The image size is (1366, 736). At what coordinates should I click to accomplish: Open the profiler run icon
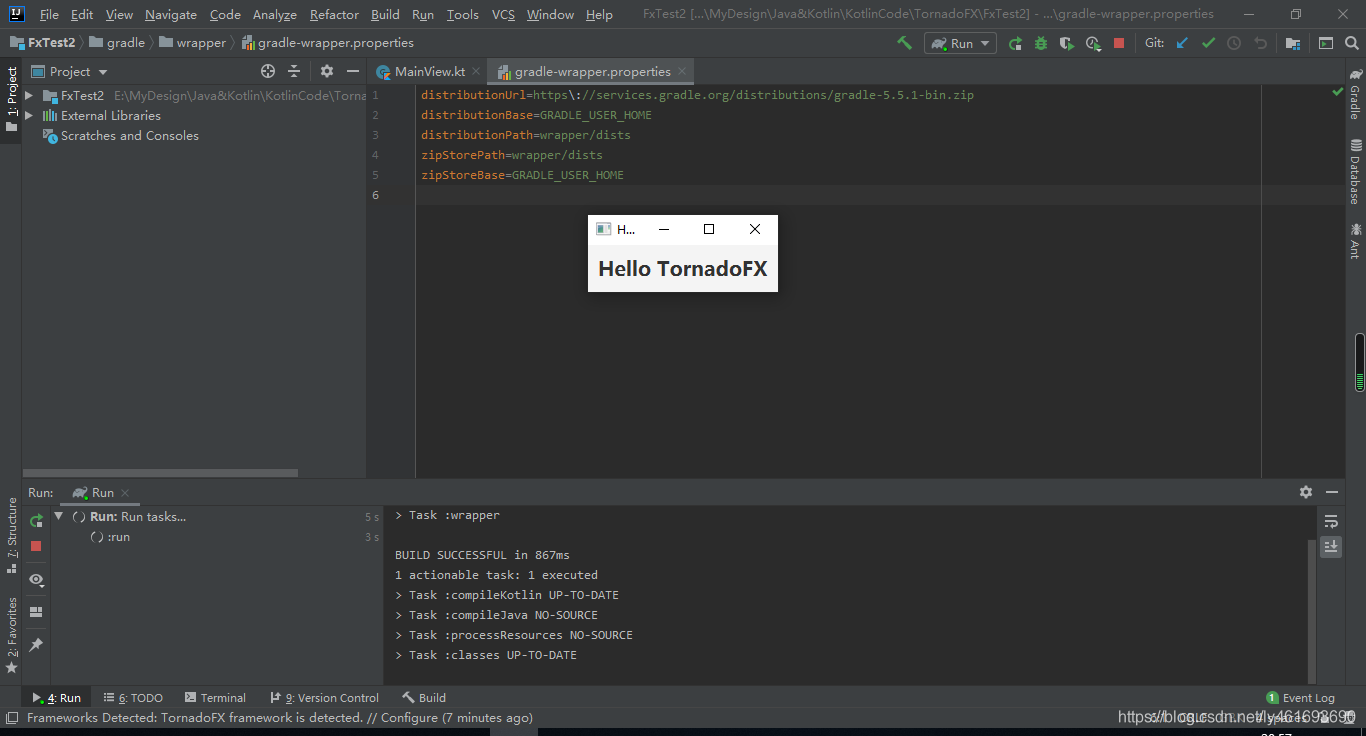1093,43
